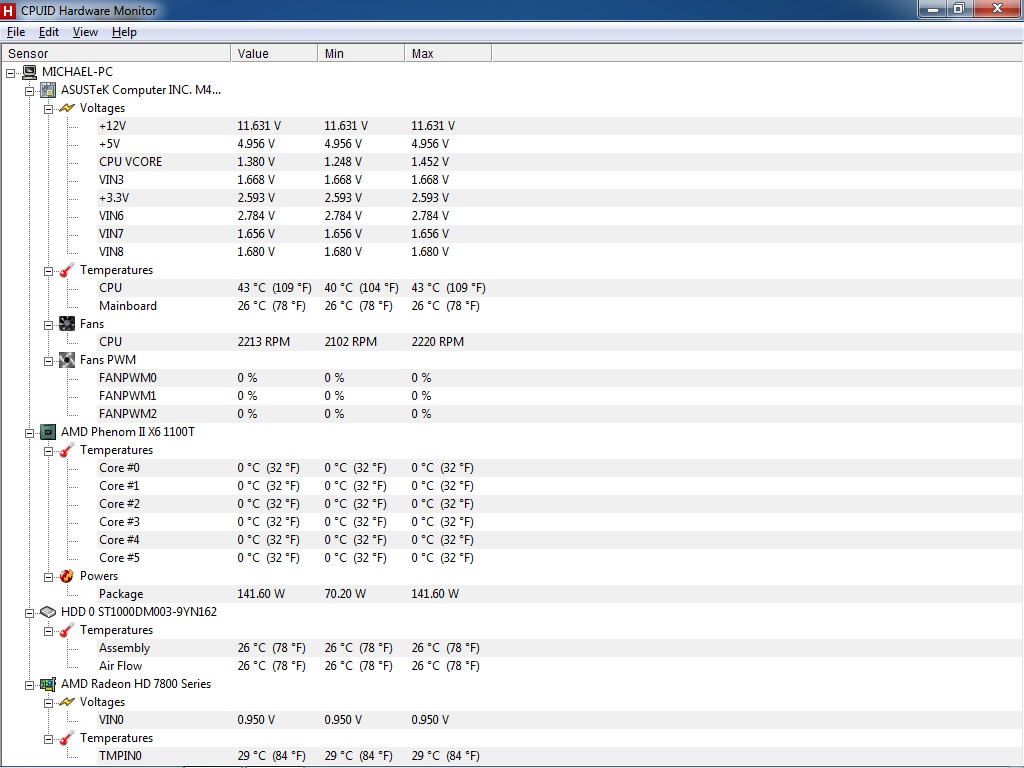Click the CPUID Hardware Monitor title bar icon

[8, 10]
